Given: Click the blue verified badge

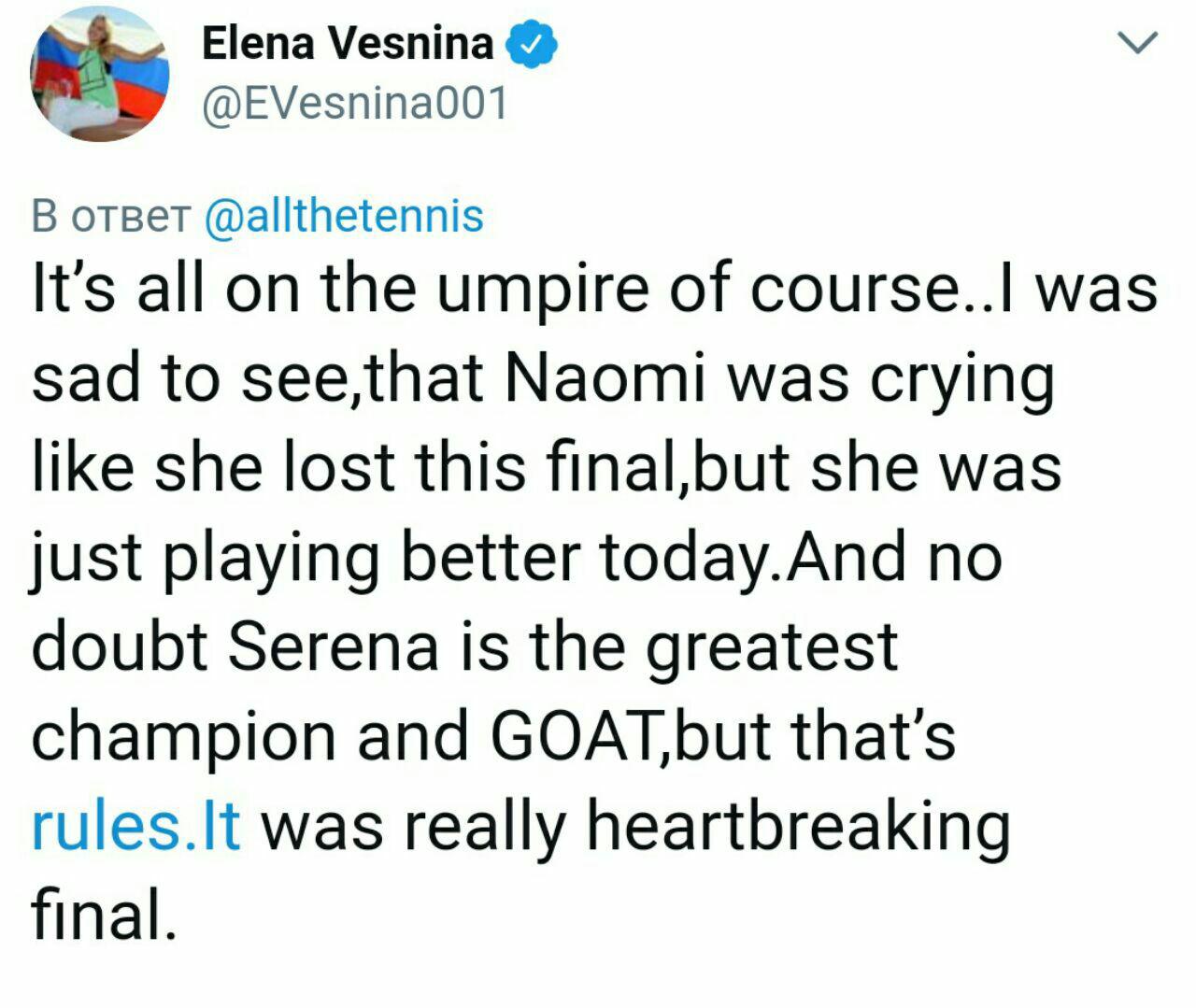Looking at the screenshot, I should pyautogui.click(x=532, y=46).
